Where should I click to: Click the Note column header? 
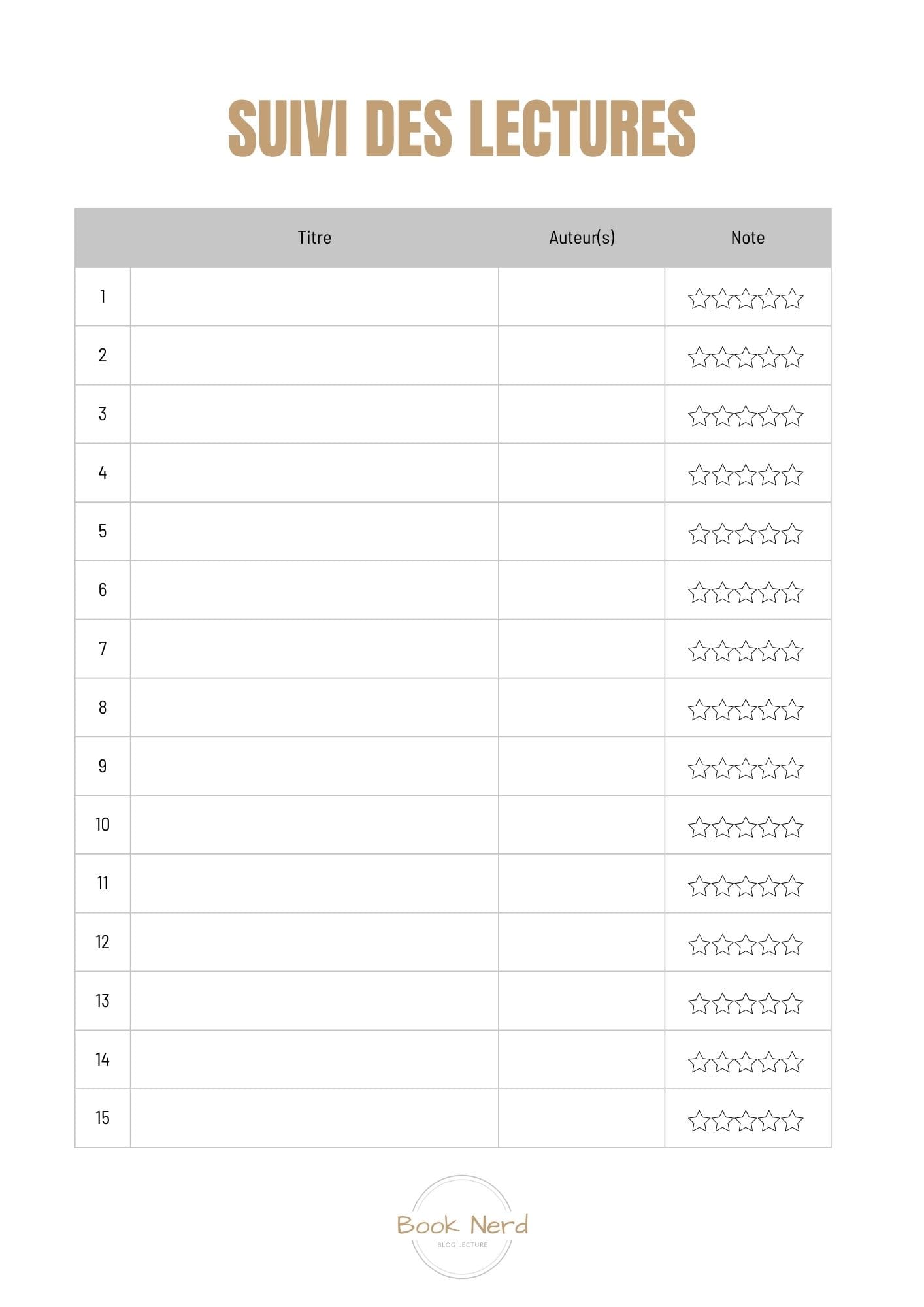[x=748, y=237]
